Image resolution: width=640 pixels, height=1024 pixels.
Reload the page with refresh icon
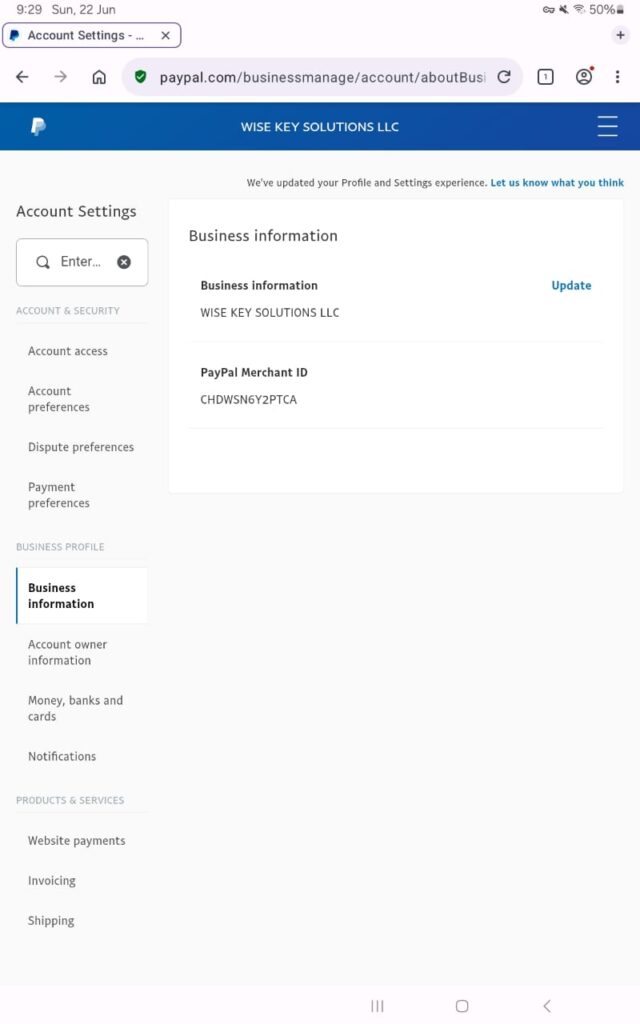pos(504,77)
